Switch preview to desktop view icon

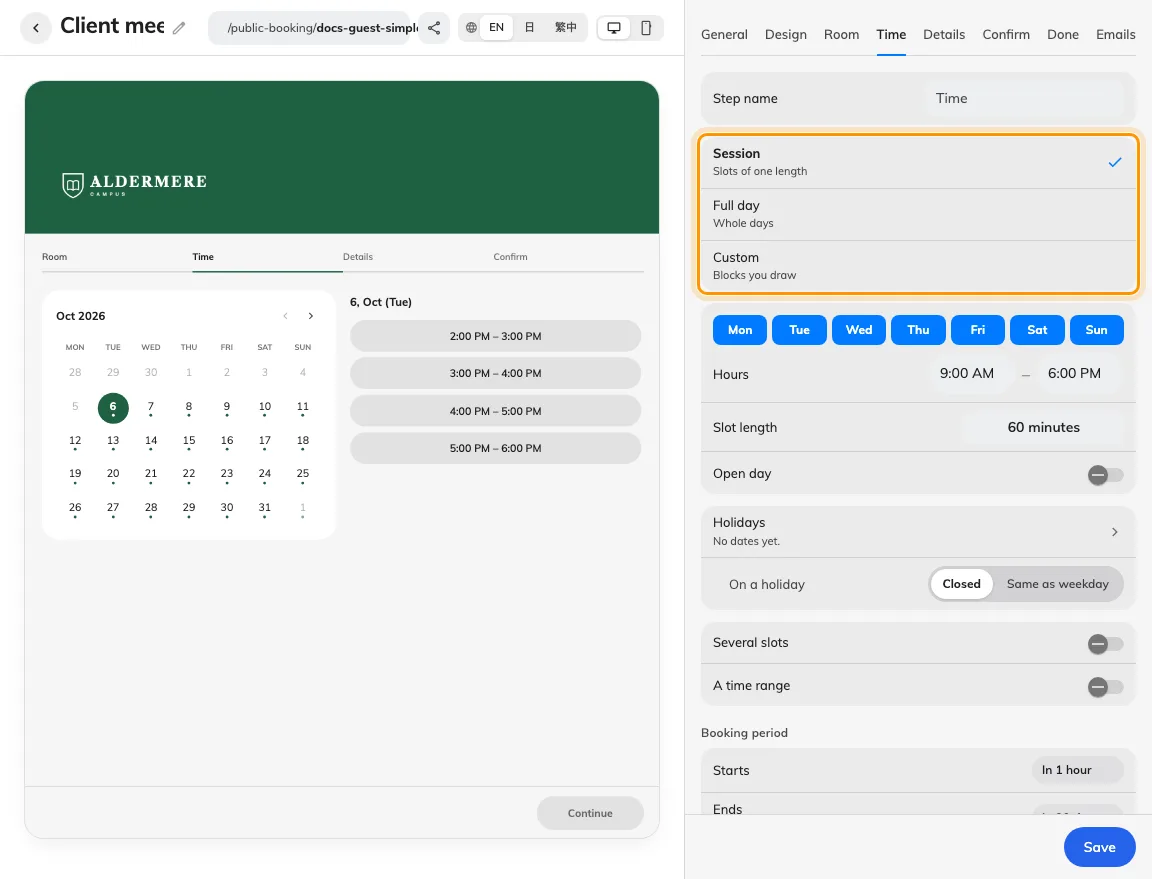tap(613, 28)
